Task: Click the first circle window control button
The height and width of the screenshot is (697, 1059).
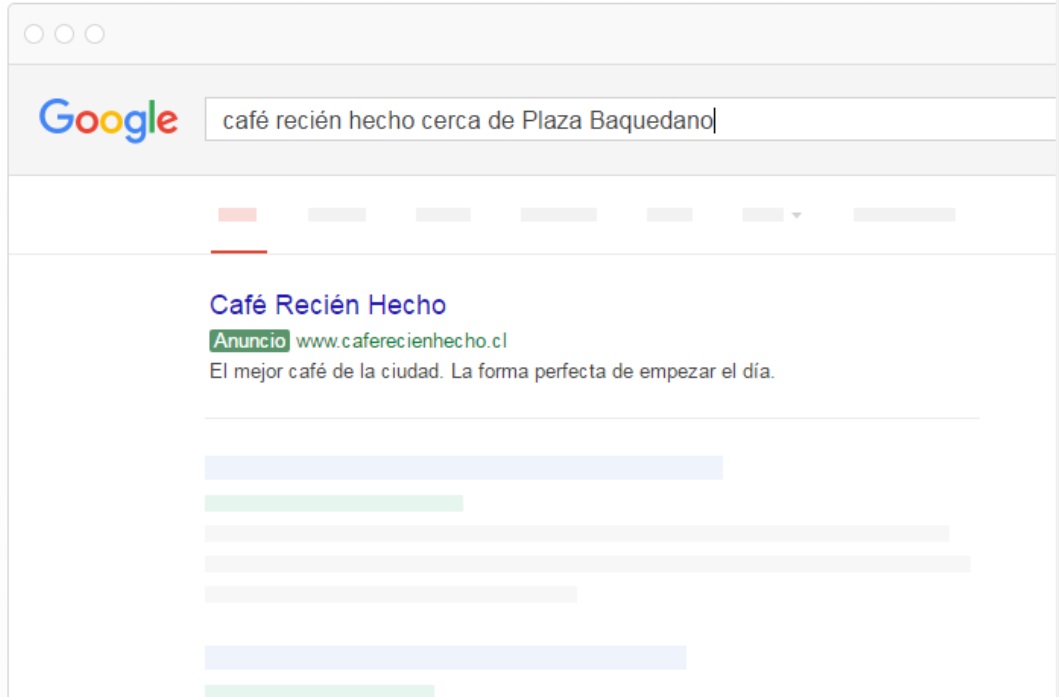Action: coord(34,35)
